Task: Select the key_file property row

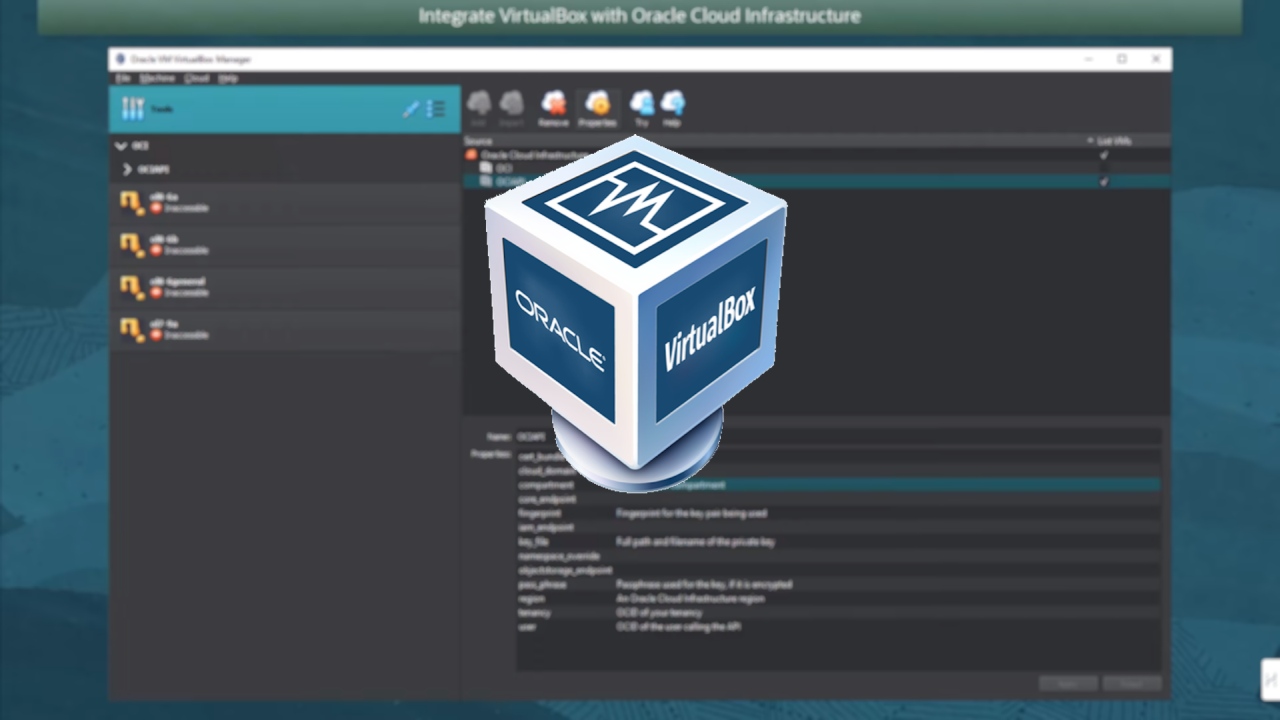Action: (838, 541)
